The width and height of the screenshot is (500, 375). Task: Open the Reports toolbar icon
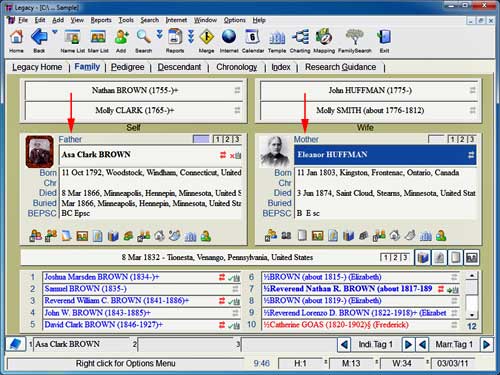click(x=175, y=37)
